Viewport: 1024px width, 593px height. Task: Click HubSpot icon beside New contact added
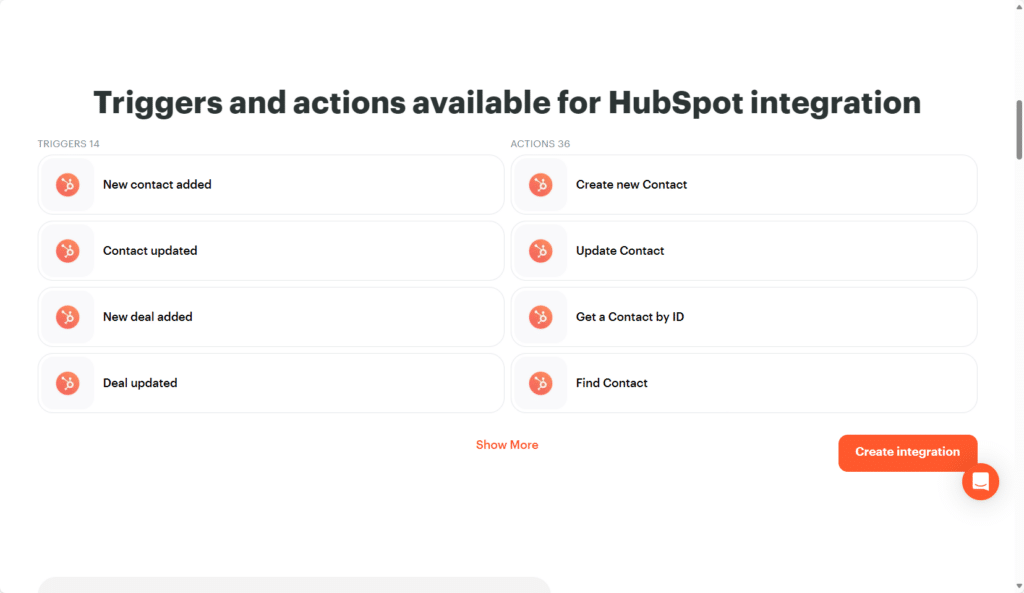click(68, 185)
